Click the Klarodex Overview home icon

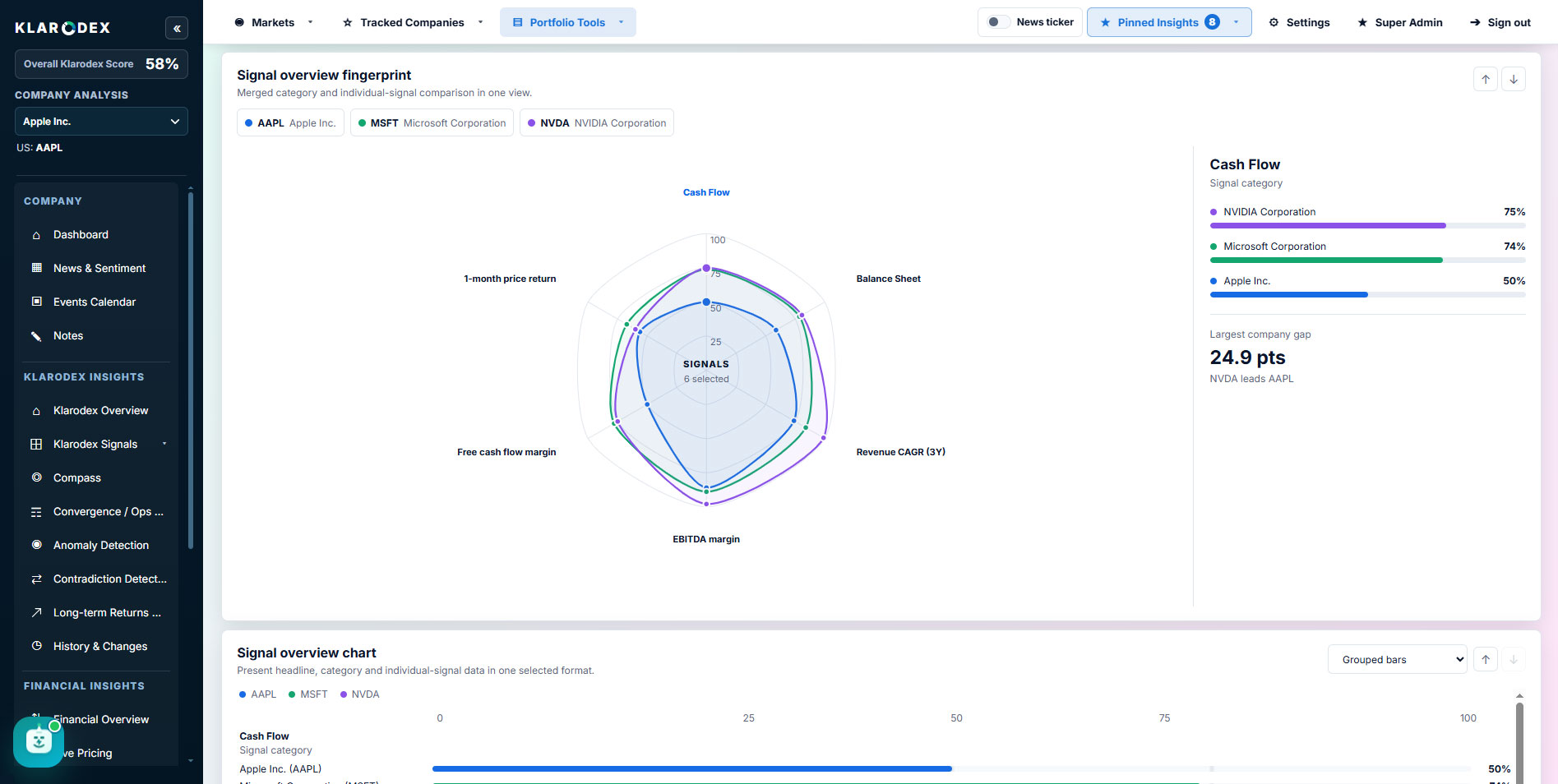36,411
